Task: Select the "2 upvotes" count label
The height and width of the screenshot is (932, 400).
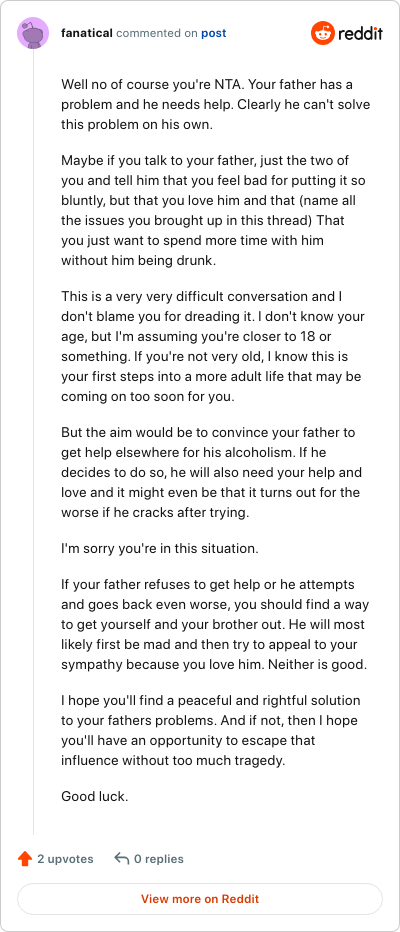Action: (65, 859)
